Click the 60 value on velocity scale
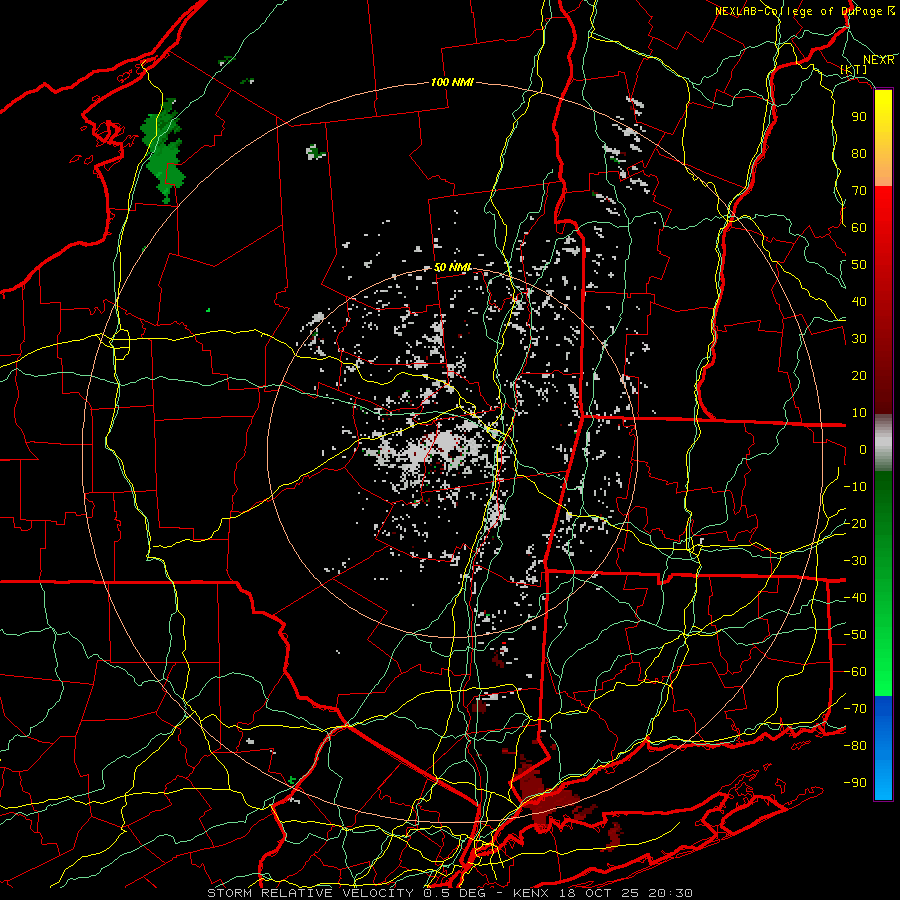 pyautogui.click(x=859, y=228)
